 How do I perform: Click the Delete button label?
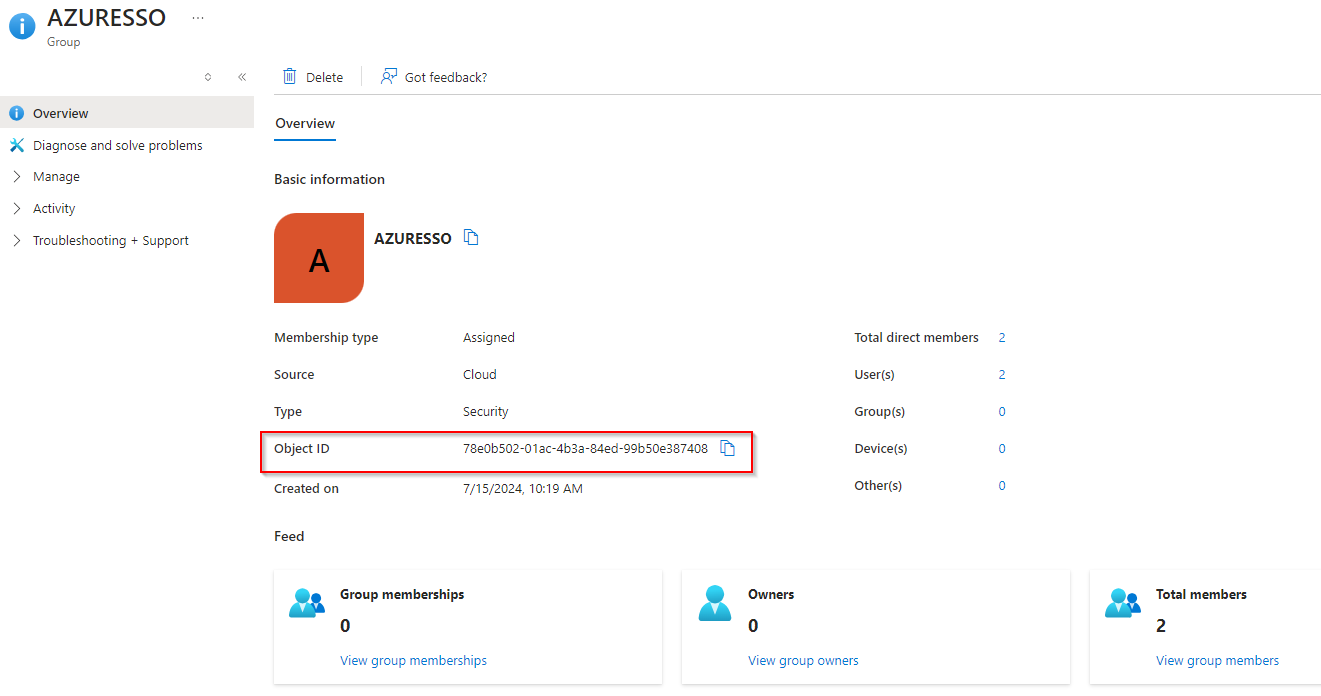point(324,77)
